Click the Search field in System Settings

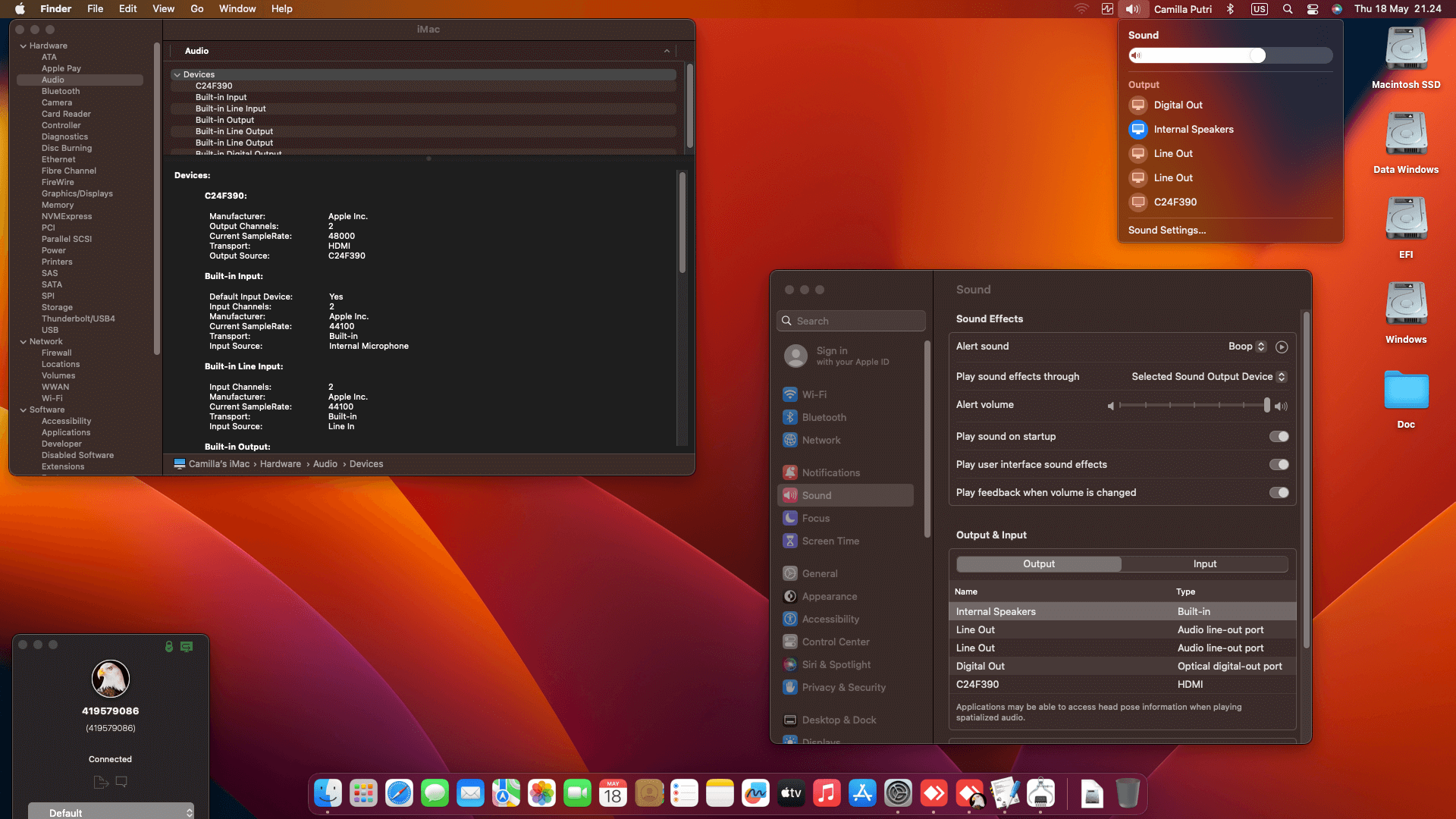pyautogui.click(x=851, y=321)
